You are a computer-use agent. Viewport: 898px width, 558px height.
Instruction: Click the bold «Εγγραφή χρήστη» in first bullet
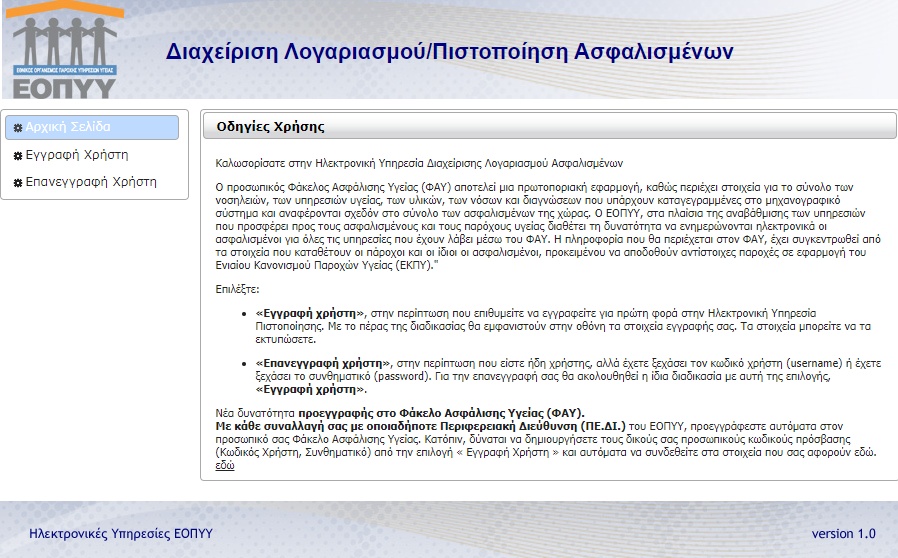(310, 313)
